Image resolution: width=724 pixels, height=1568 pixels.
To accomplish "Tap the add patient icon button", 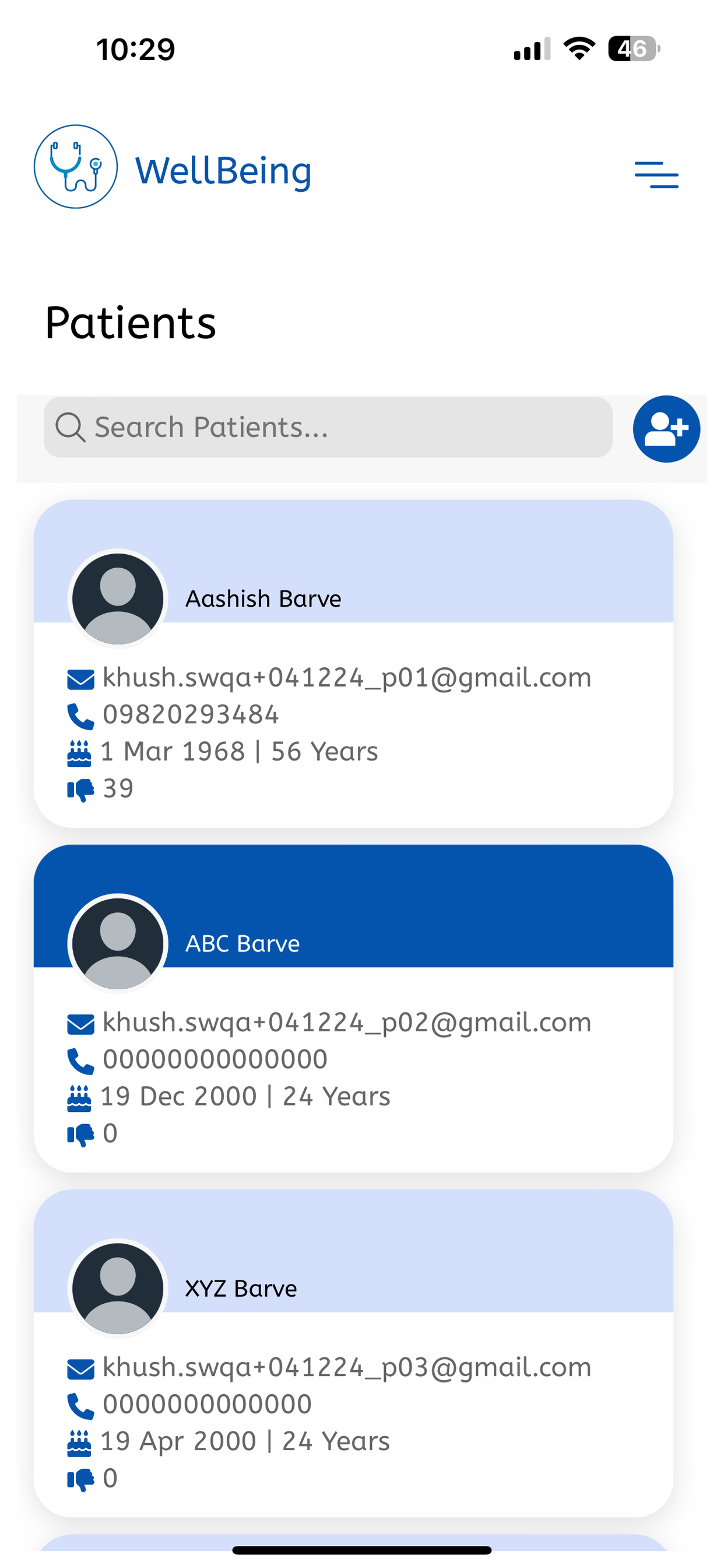I will click(x=666, y=429).
